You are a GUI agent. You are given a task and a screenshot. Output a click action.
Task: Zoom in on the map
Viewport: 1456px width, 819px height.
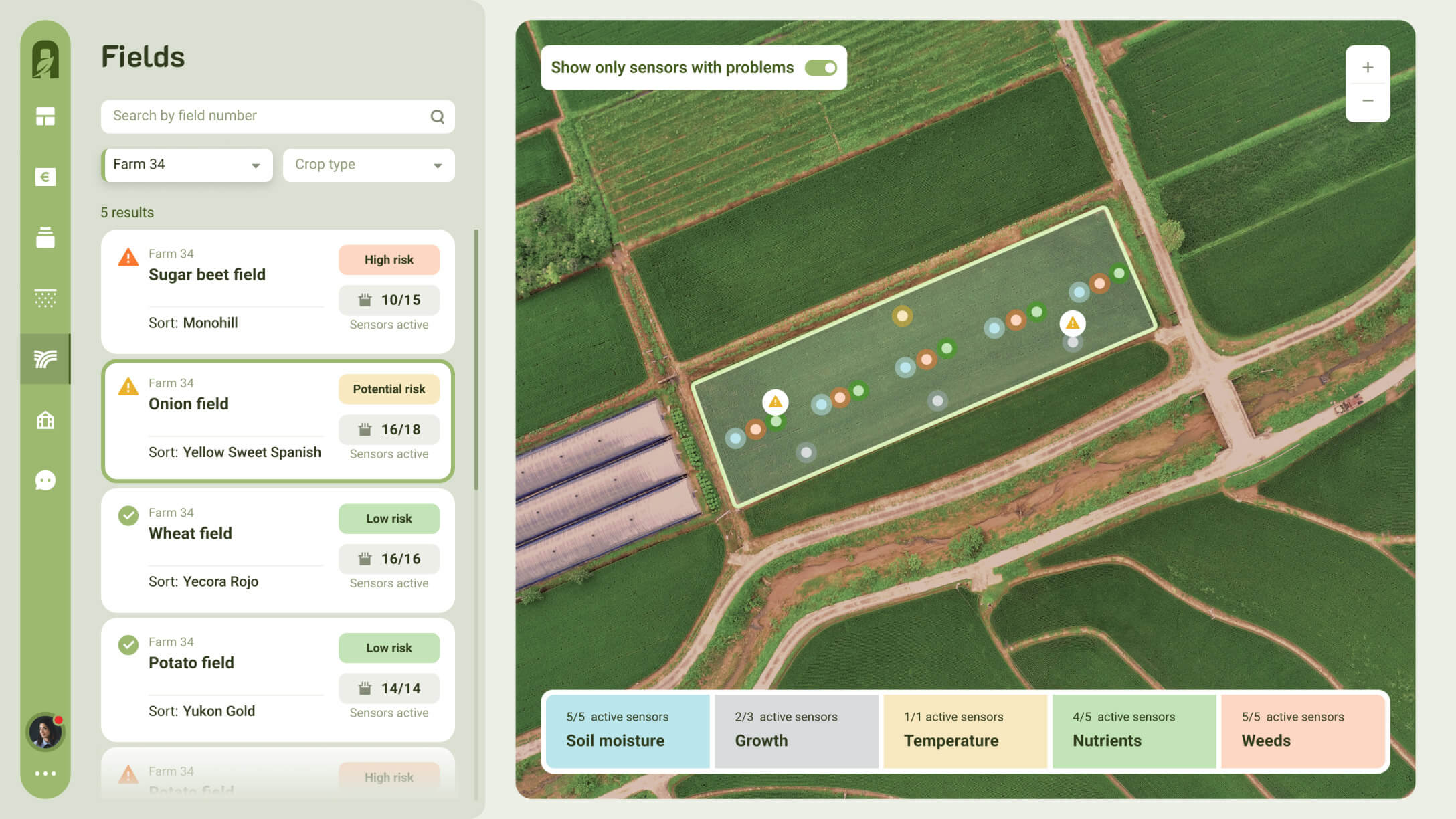[1368, 67]
